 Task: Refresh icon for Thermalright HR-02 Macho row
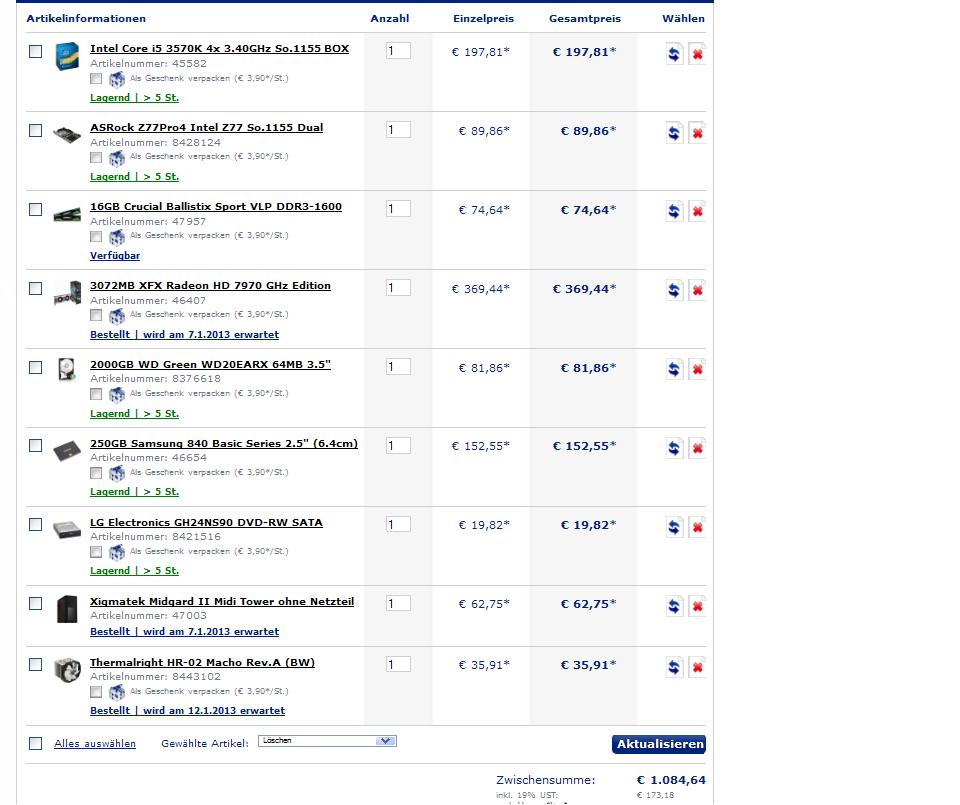pos(674,667)
